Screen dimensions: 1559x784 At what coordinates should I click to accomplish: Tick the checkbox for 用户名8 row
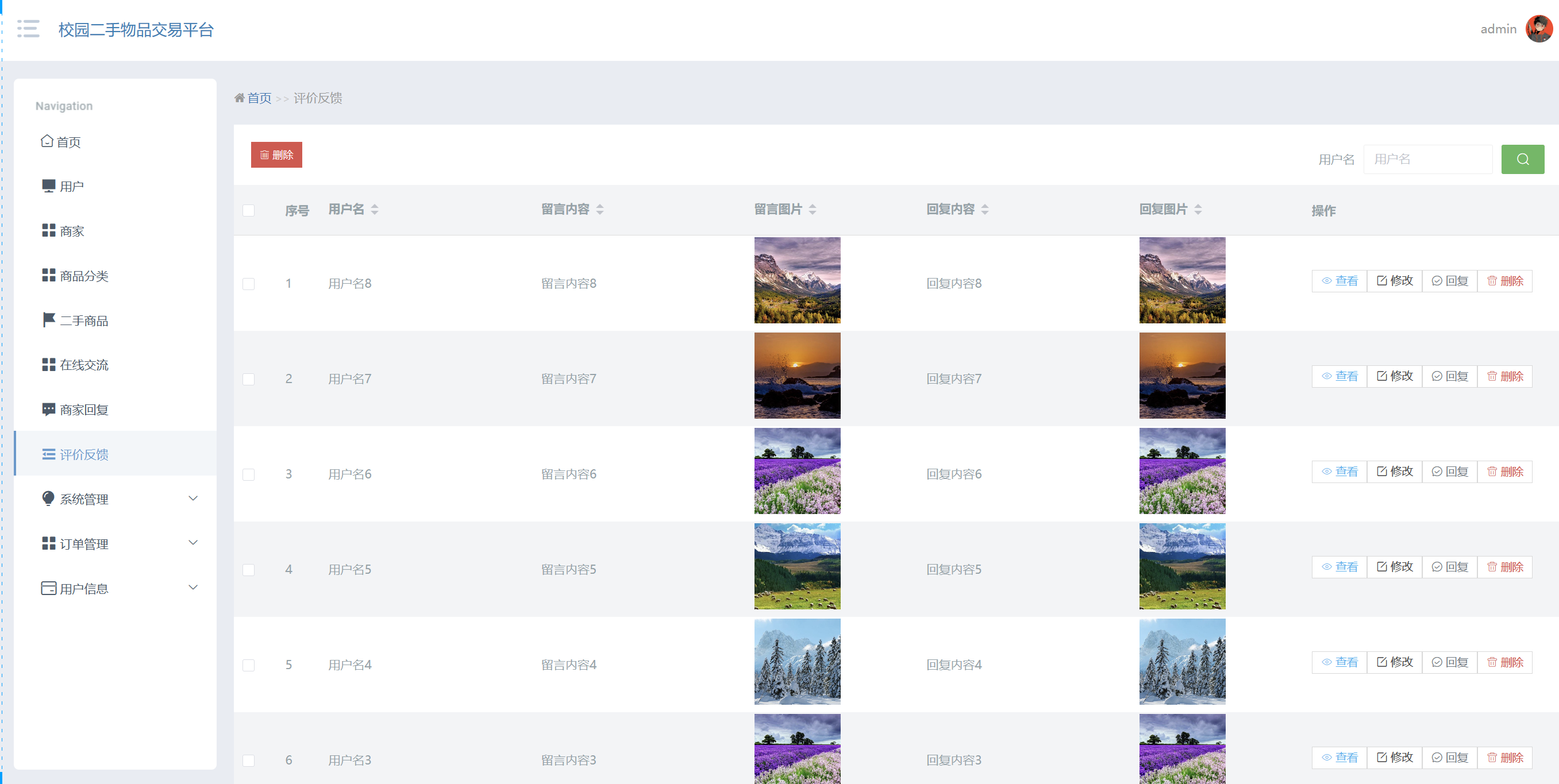pos(248,284)
